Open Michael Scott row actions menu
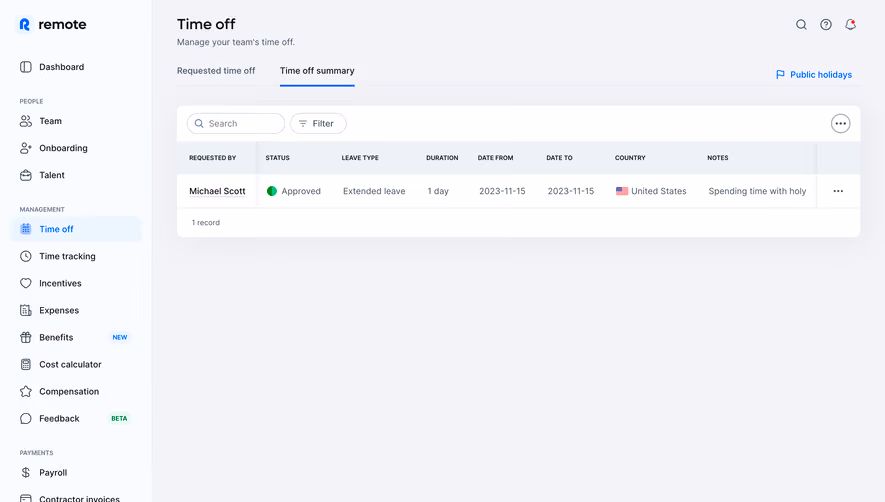The image size is (885, 502). coord(838,191)
